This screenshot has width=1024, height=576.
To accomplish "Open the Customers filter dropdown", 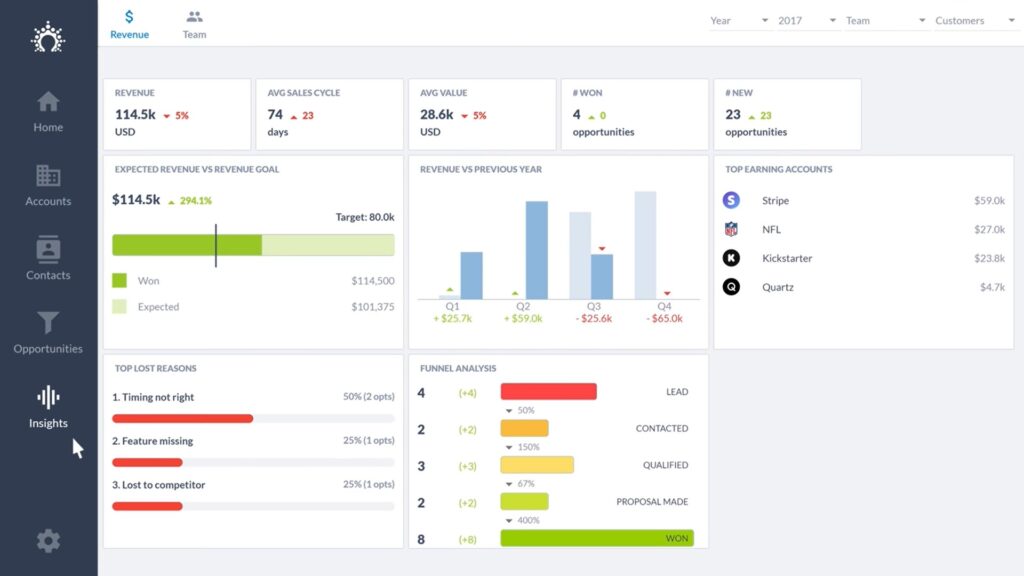I will pyautogui.click(x=975, y=20).
